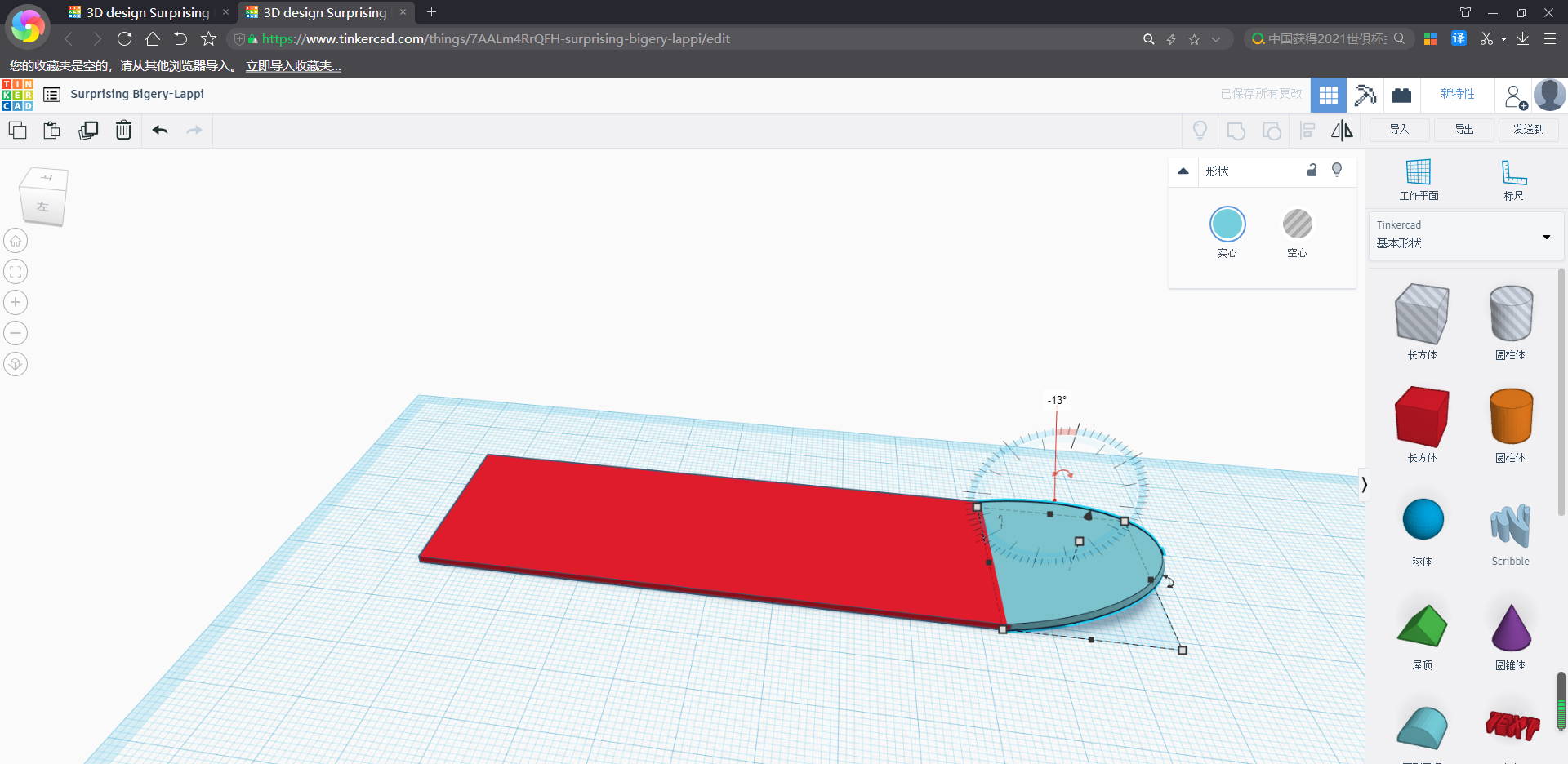
Task: Pick the teal Round Roof shape
Action: tap(1422, 727)
